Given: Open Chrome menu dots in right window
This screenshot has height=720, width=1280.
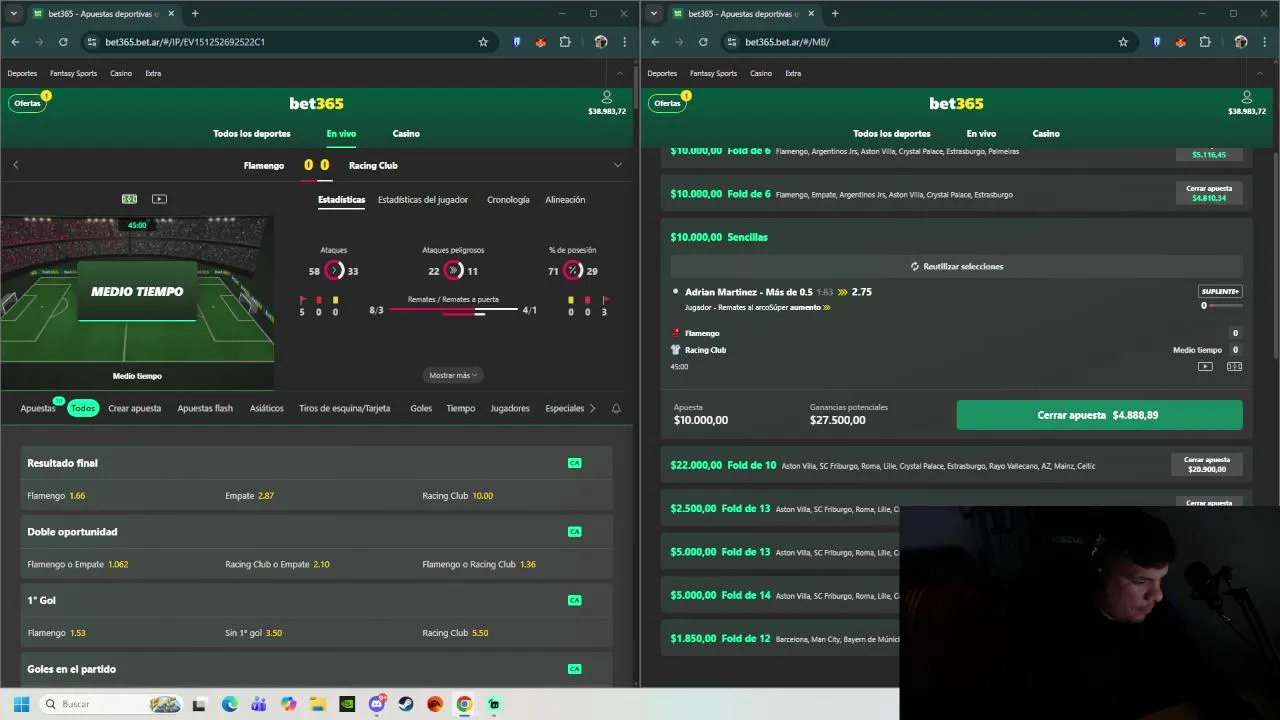Looking at the screenshot, I should coord(1264,42).
